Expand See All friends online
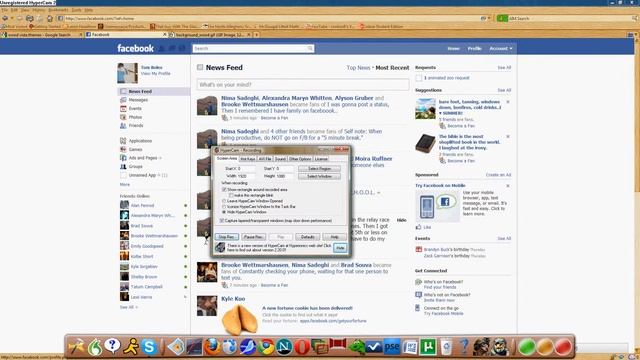 129,307
